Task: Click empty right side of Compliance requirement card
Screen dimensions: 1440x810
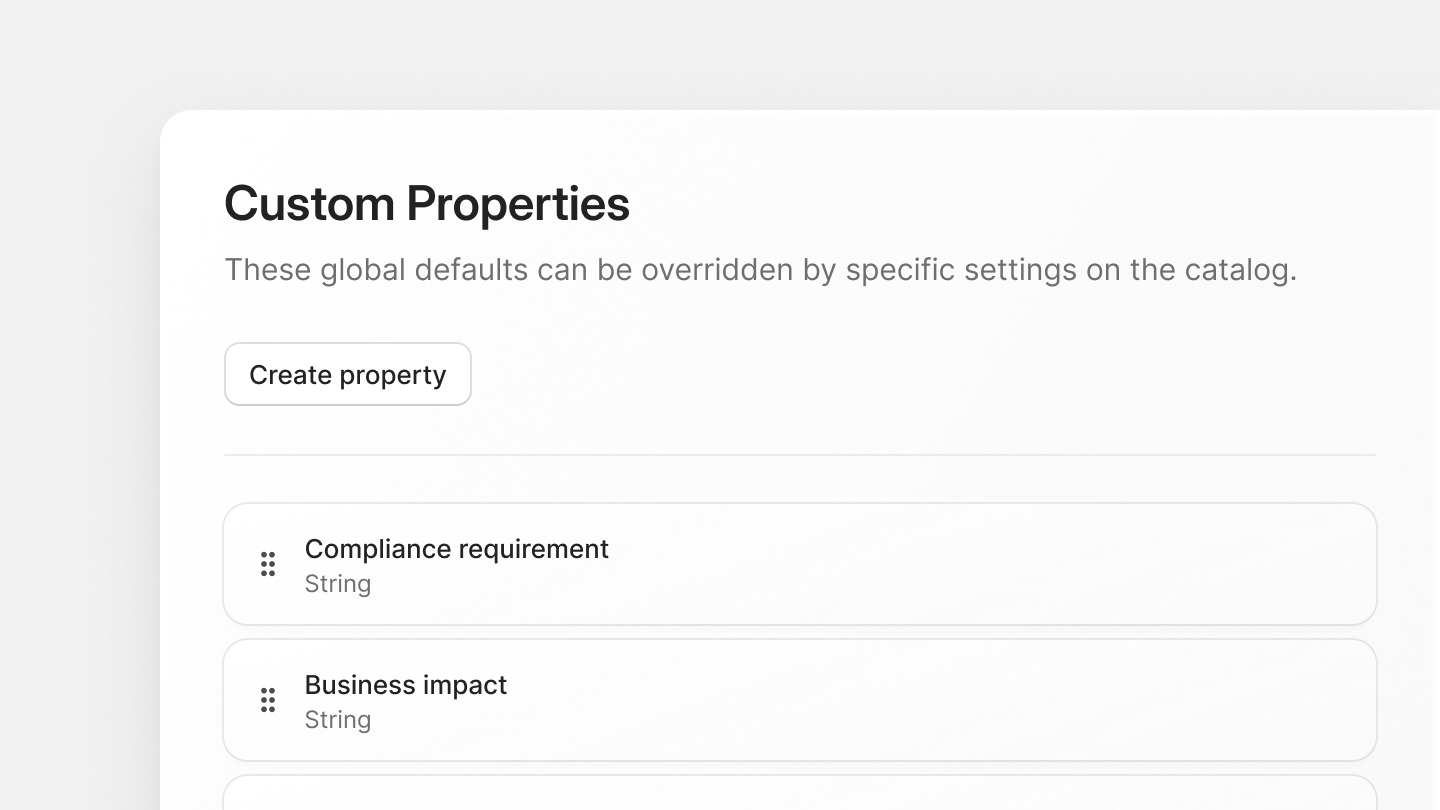Action: pyautogui.click(x=1100, y=564)
